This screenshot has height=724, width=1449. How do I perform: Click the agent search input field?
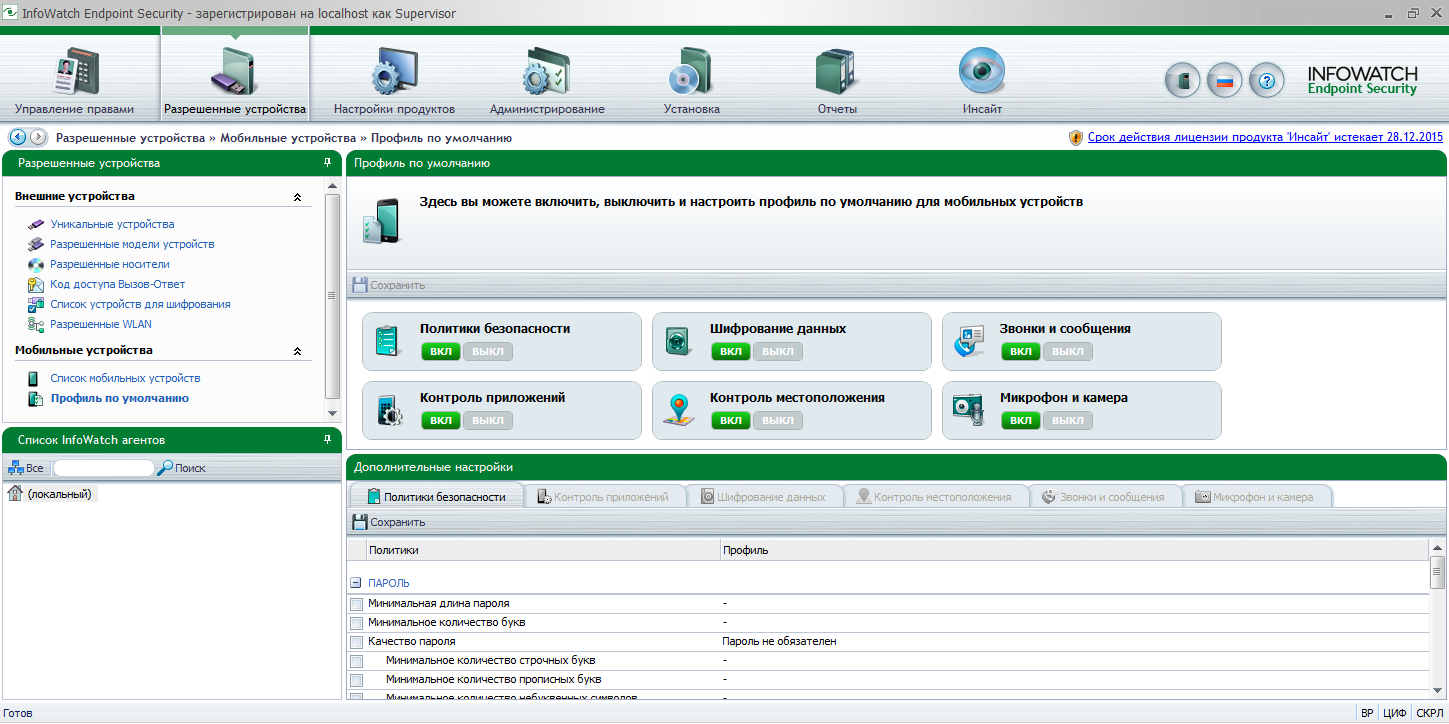[103, 468]
